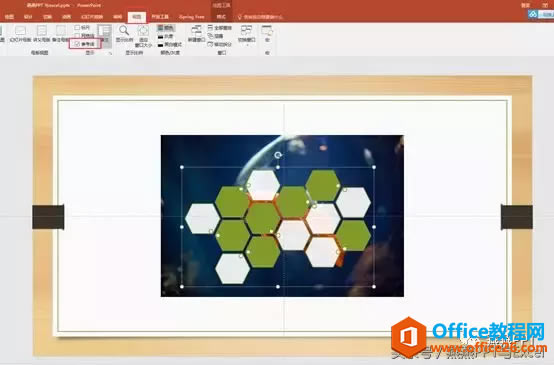The width and height of the screenshot is (554, 365).
Task: Click the Sign In link in title bar
Action: [x=525, y=5]
